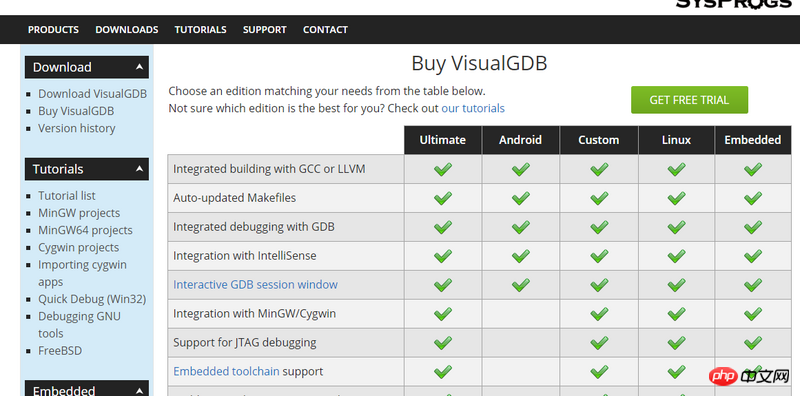Collapse the Embedded sidebar section arrow
This screenshot has width=800, height=396.
click(x=139, y=391)
